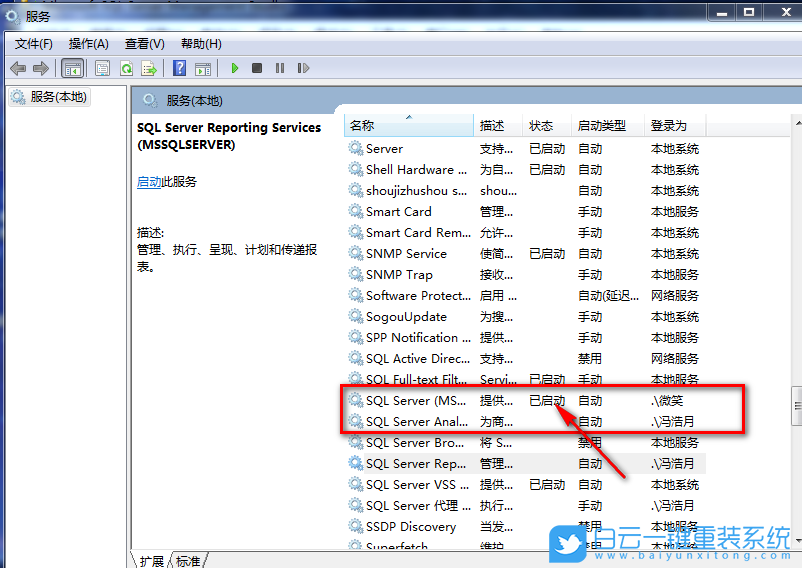Screen dimensions: 802x568
Task: Select the SQL Server VSS service
Action: coord(525,484)
